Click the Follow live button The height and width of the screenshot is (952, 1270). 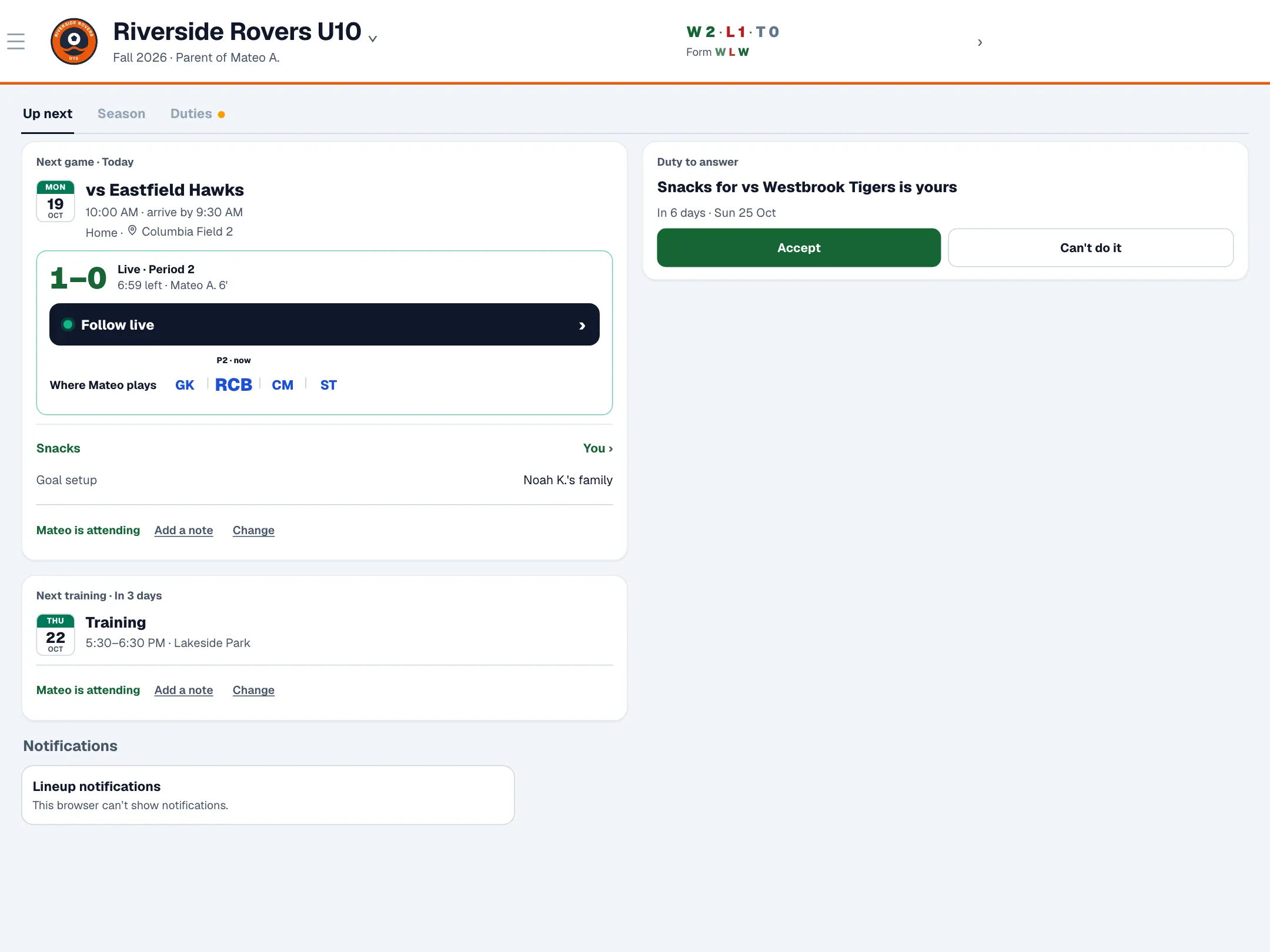(325, 324)
